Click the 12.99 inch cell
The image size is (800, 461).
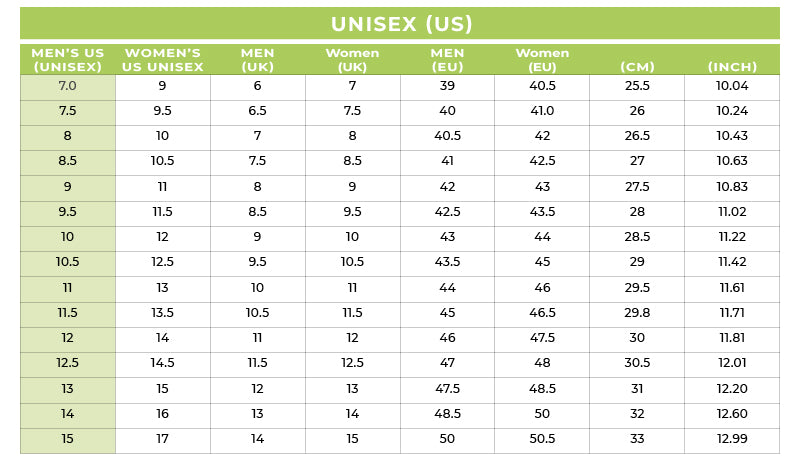pyautogui.click(x=732, y=440)
